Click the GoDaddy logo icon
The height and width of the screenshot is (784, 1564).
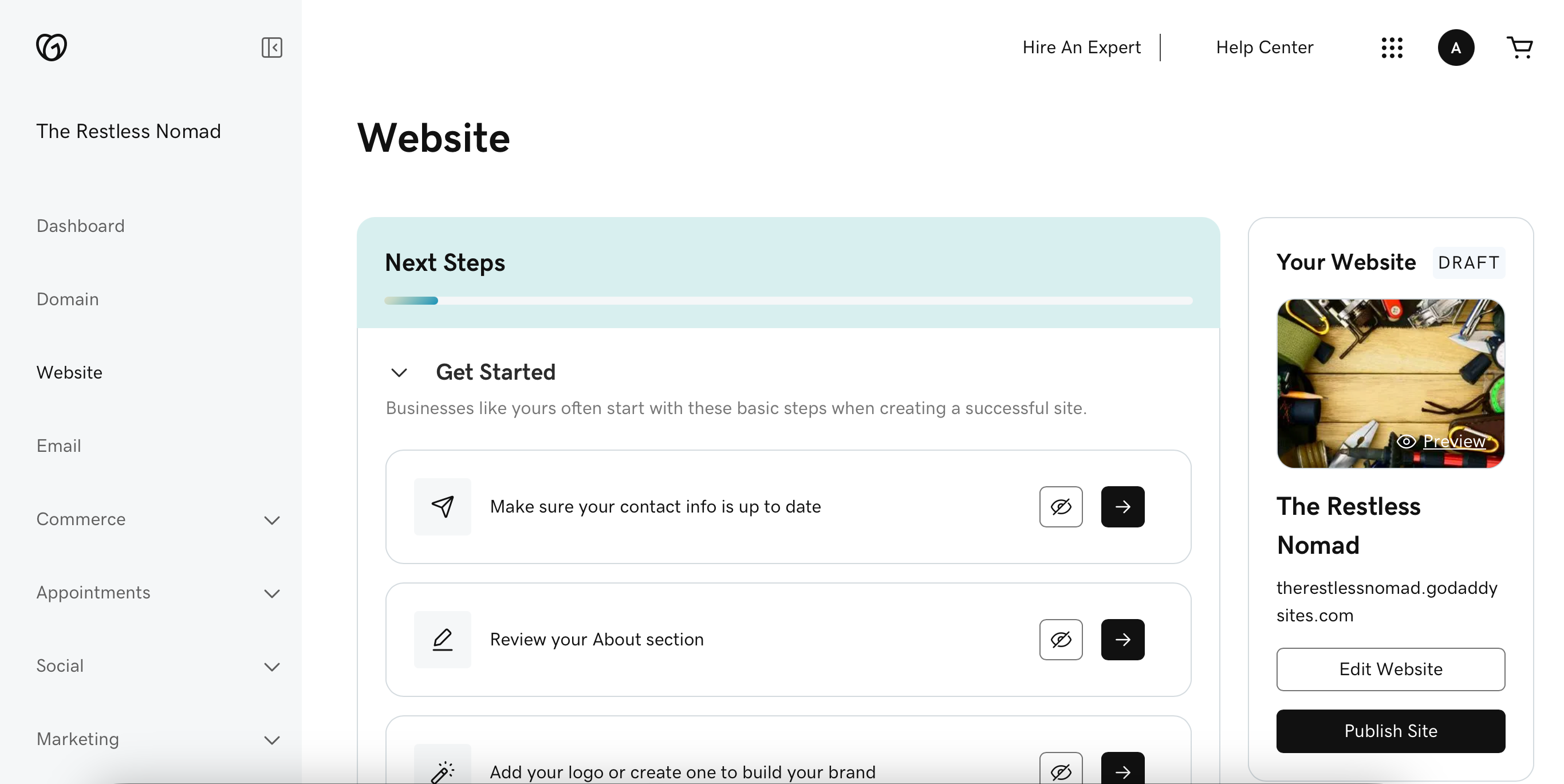pos(52,48)
